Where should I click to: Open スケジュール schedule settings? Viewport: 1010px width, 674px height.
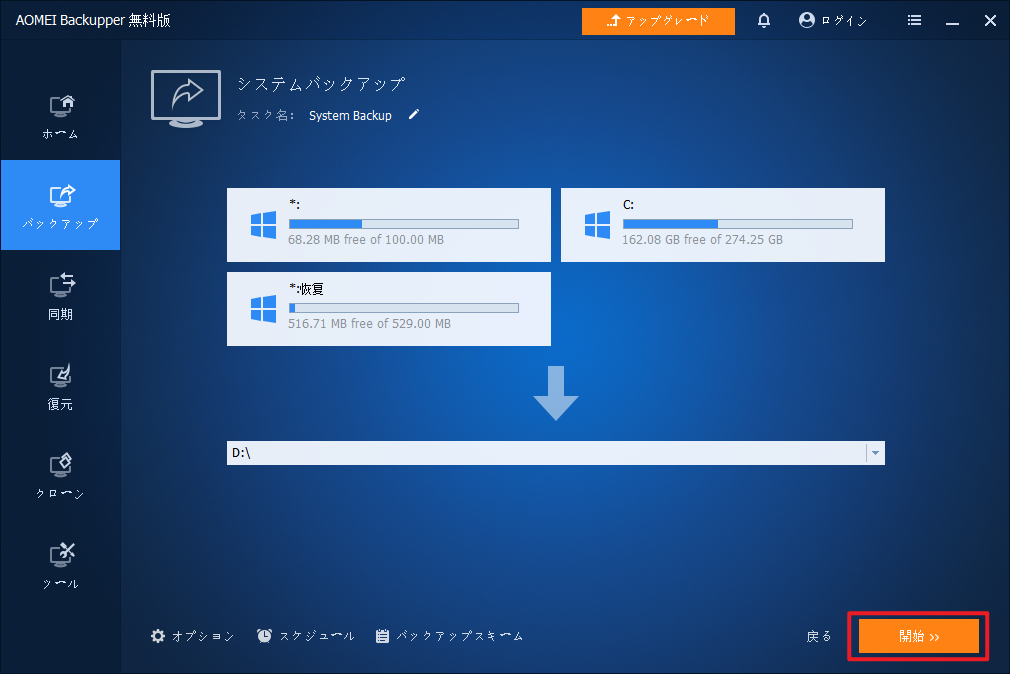click(x=306, y=636)
